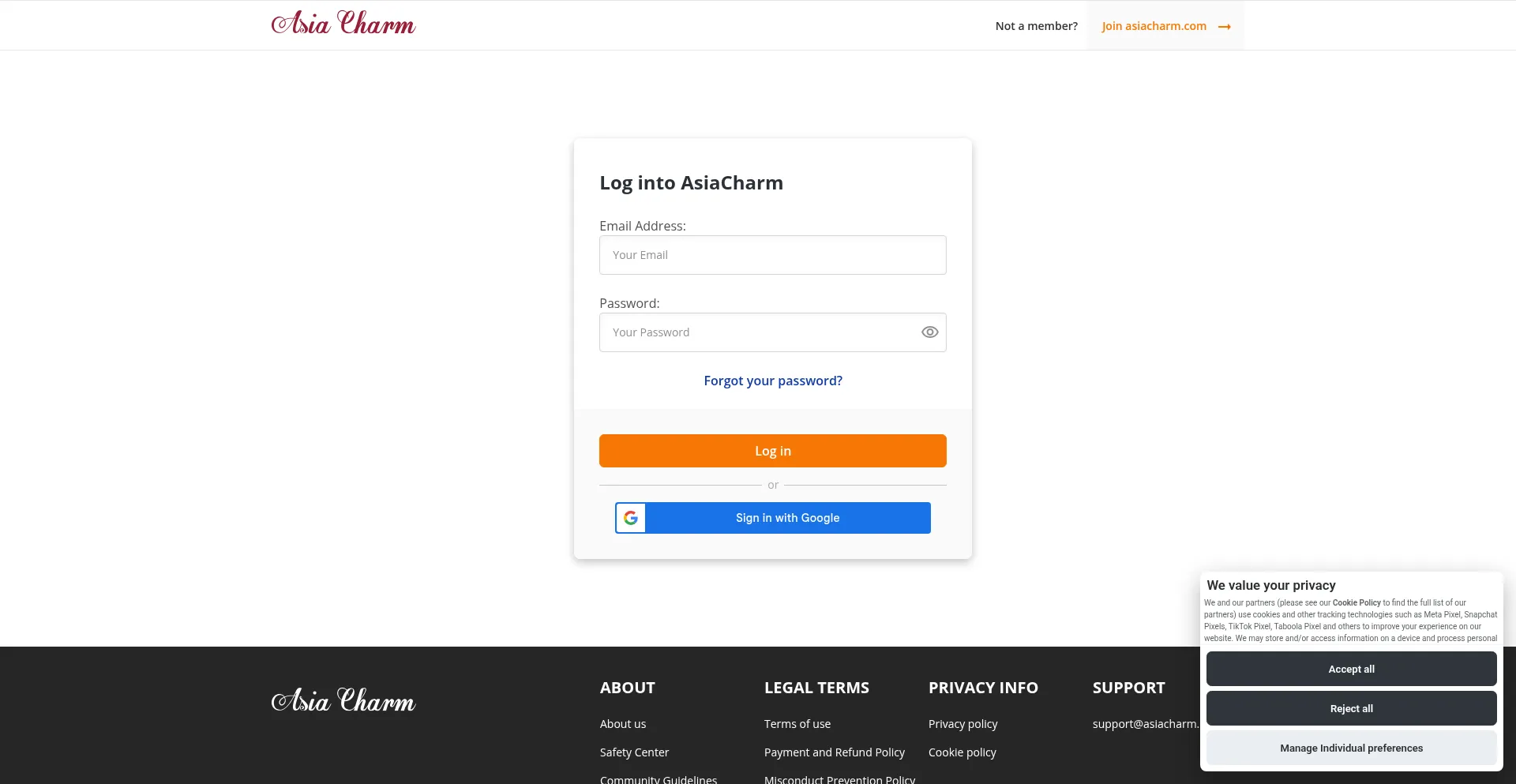
Task: Toggle password visibility eye icon
Action: pos(930,332)
